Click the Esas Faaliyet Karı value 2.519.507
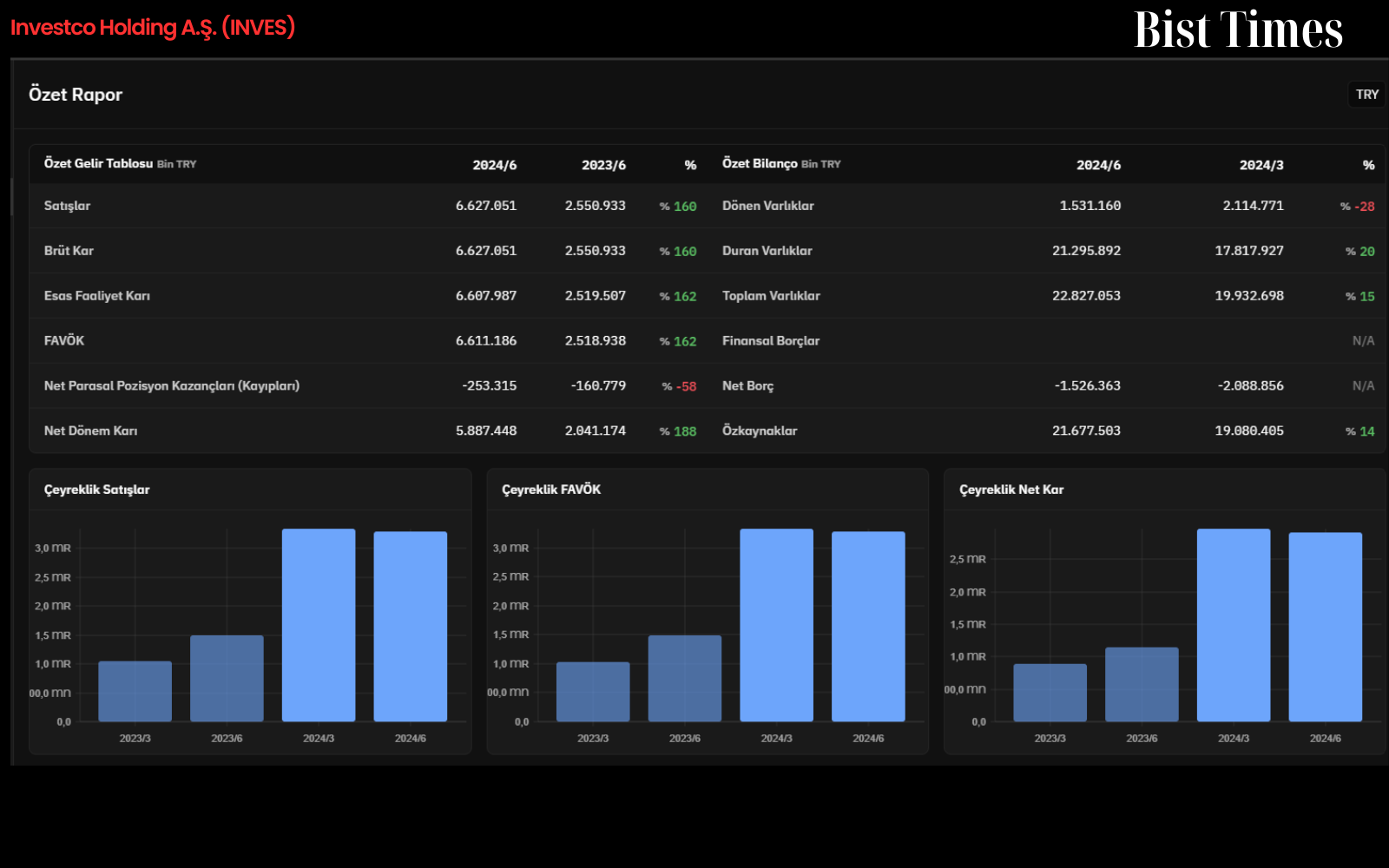This screenshot has width=1389, height=868. 596,296
